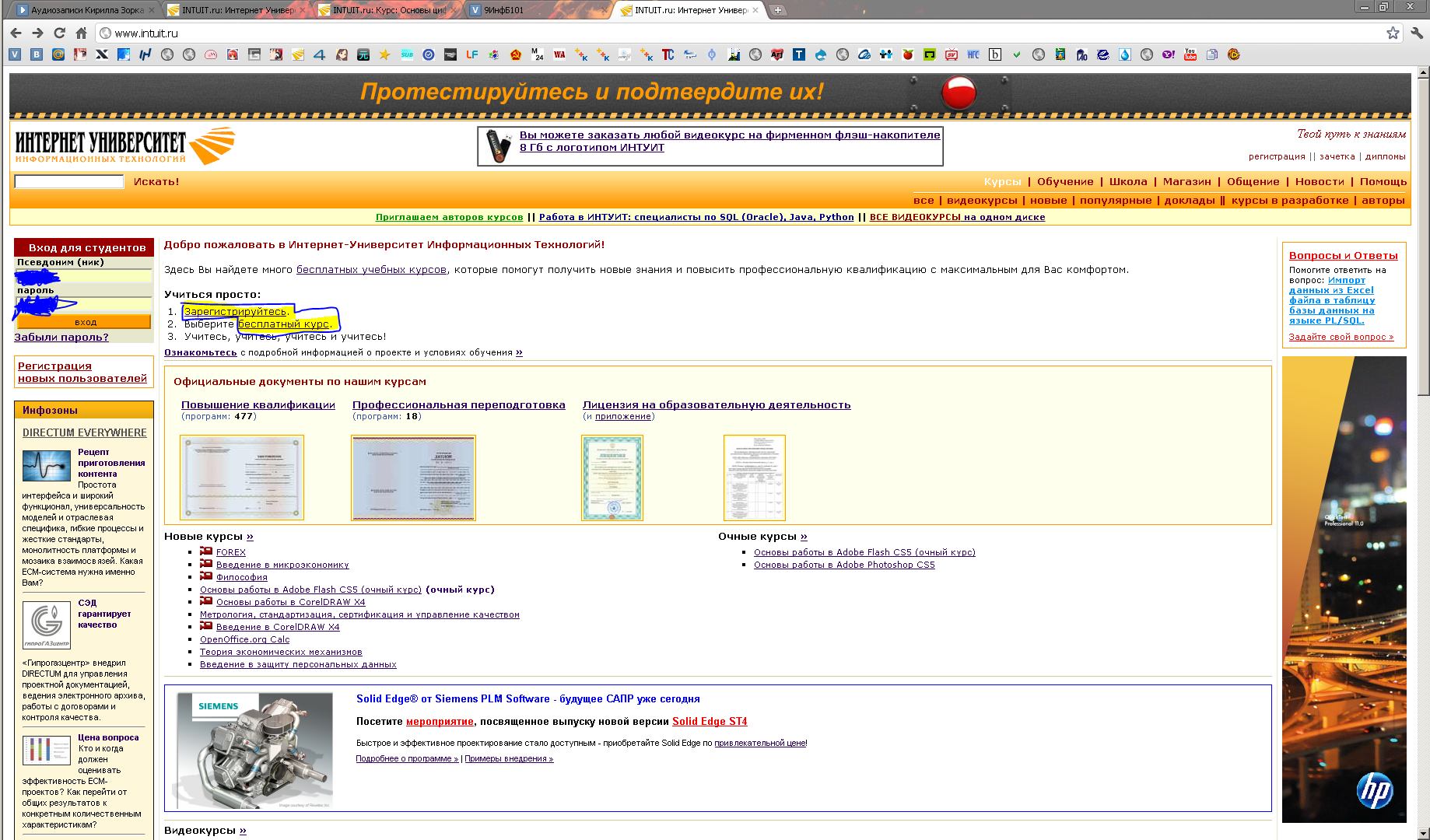Open the red TC bookmark icon
Screen dimensions: 1430x840
point(668,54)
